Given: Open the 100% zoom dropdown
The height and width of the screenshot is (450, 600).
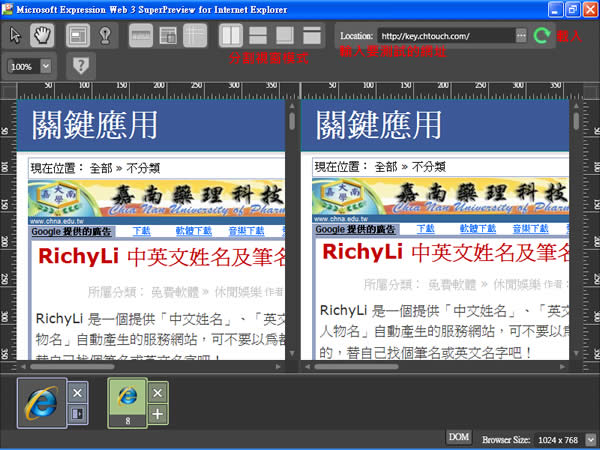Looking at the screenshot, I should coord(46,67).
